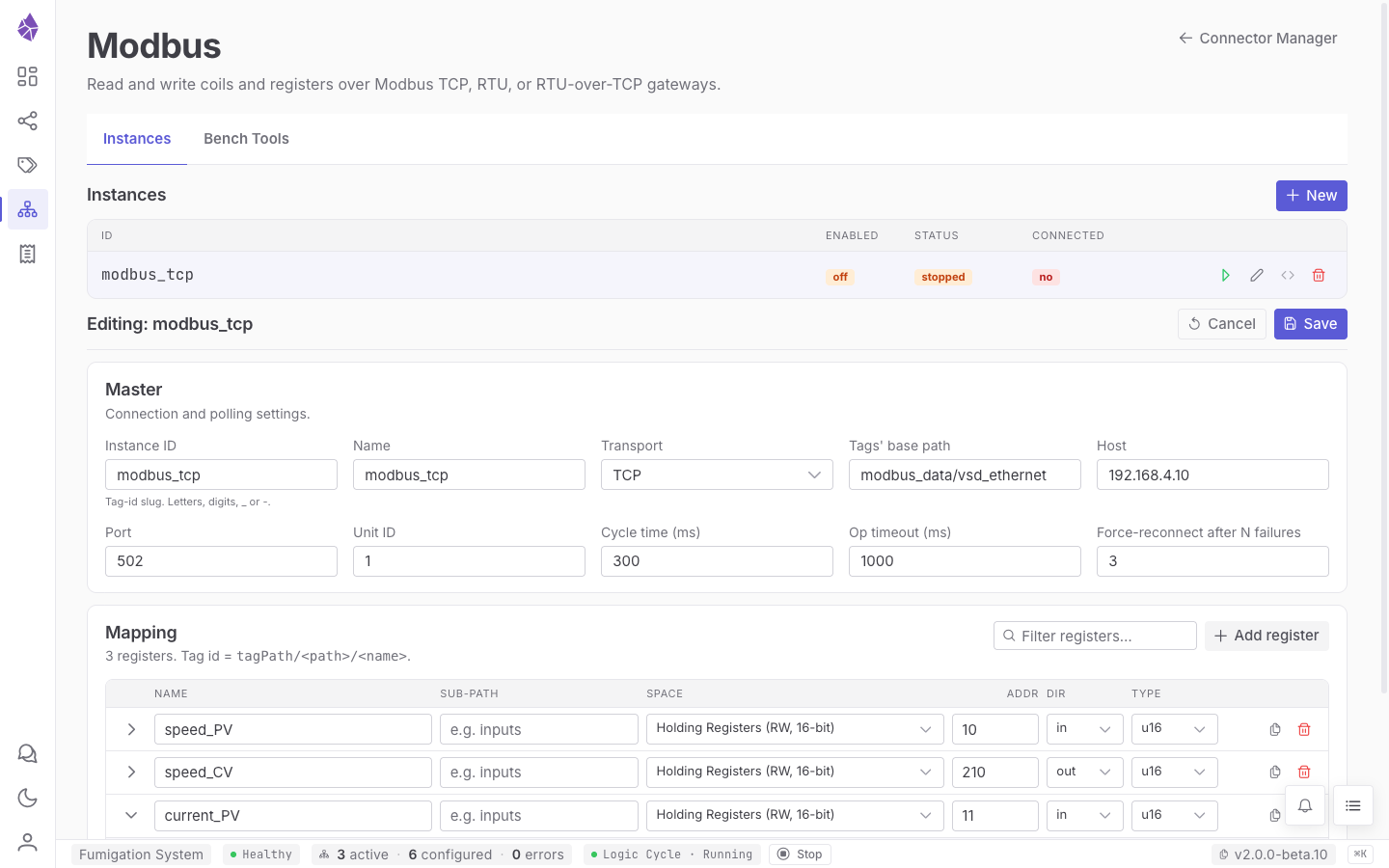Click the Cycle time field 300
Image resolution: width=1389 pixels, height=868 pixels.
(x=717, y=561)
